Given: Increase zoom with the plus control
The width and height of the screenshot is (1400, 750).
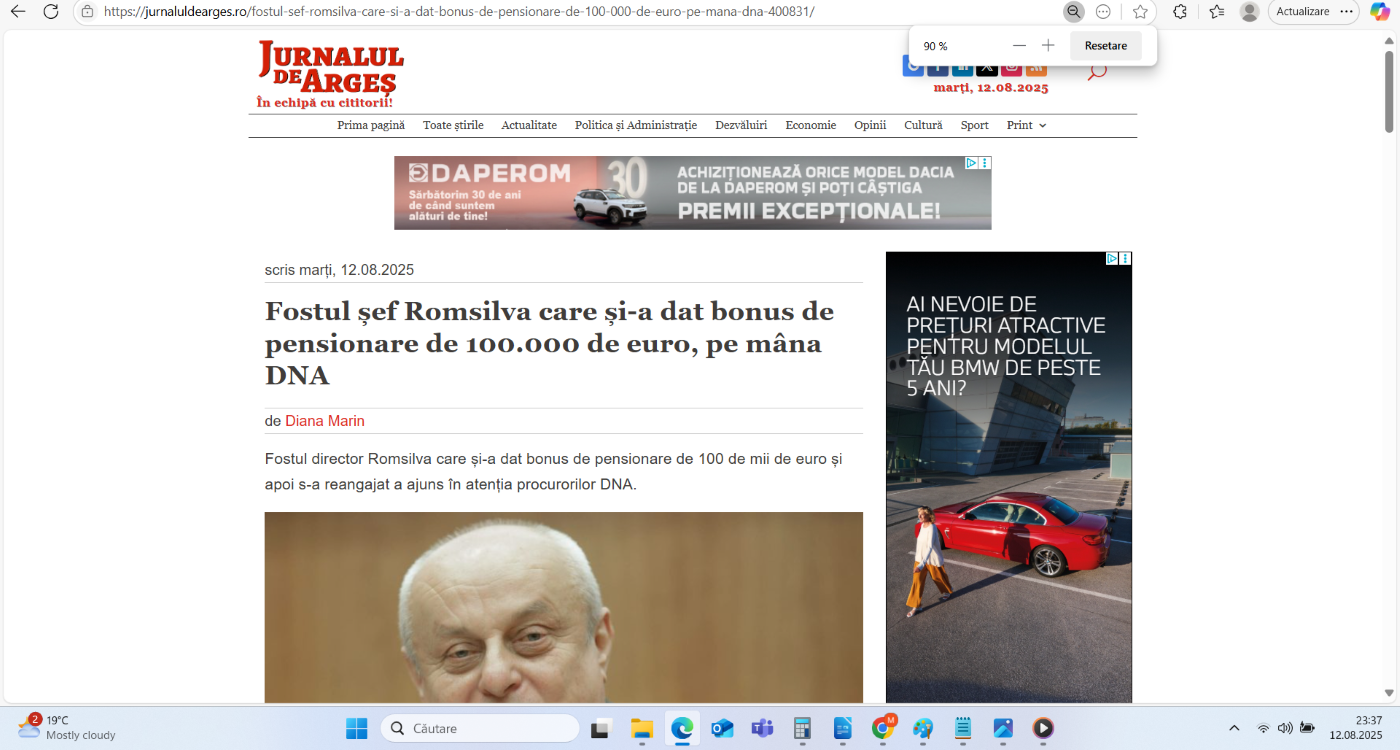Looking at the screenshot, I should click(x=1048, y=45).
